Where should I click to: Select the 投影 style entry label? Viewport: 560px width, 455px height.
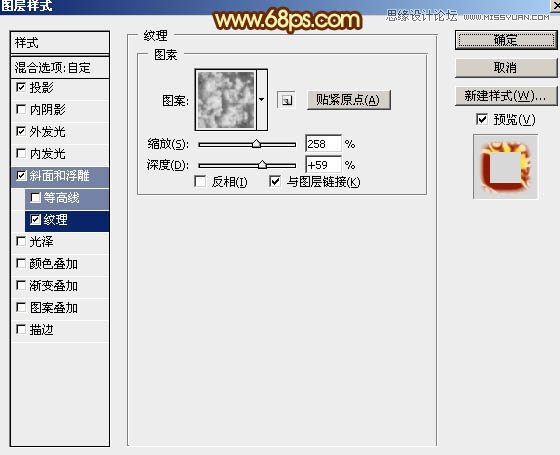41,88
